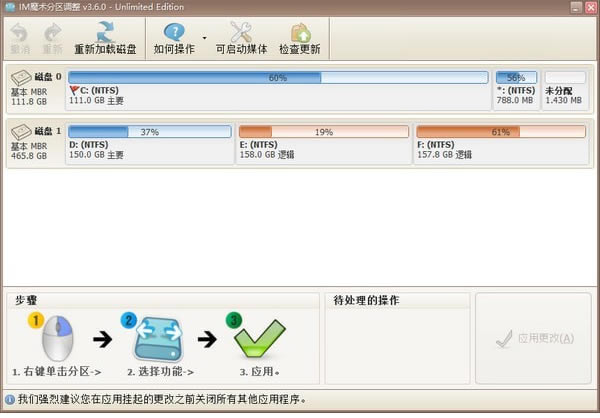Click the 150.0 GB 主要 size text
This screenshot has width=600, height=418.
(x=96, y=155)
